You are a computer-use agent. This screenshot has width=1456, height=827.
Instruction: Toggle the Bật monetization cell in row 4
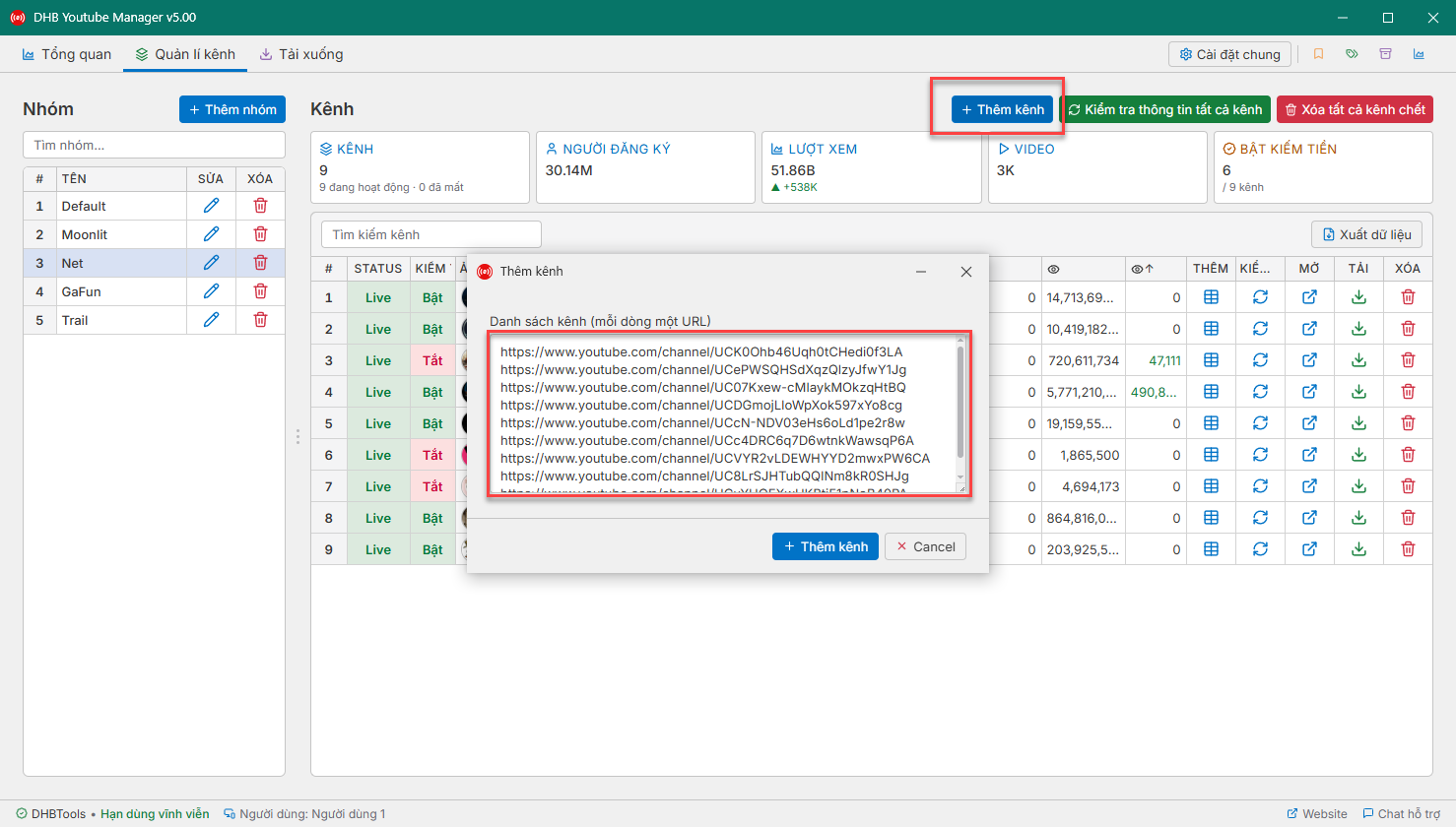click(432, 392)
